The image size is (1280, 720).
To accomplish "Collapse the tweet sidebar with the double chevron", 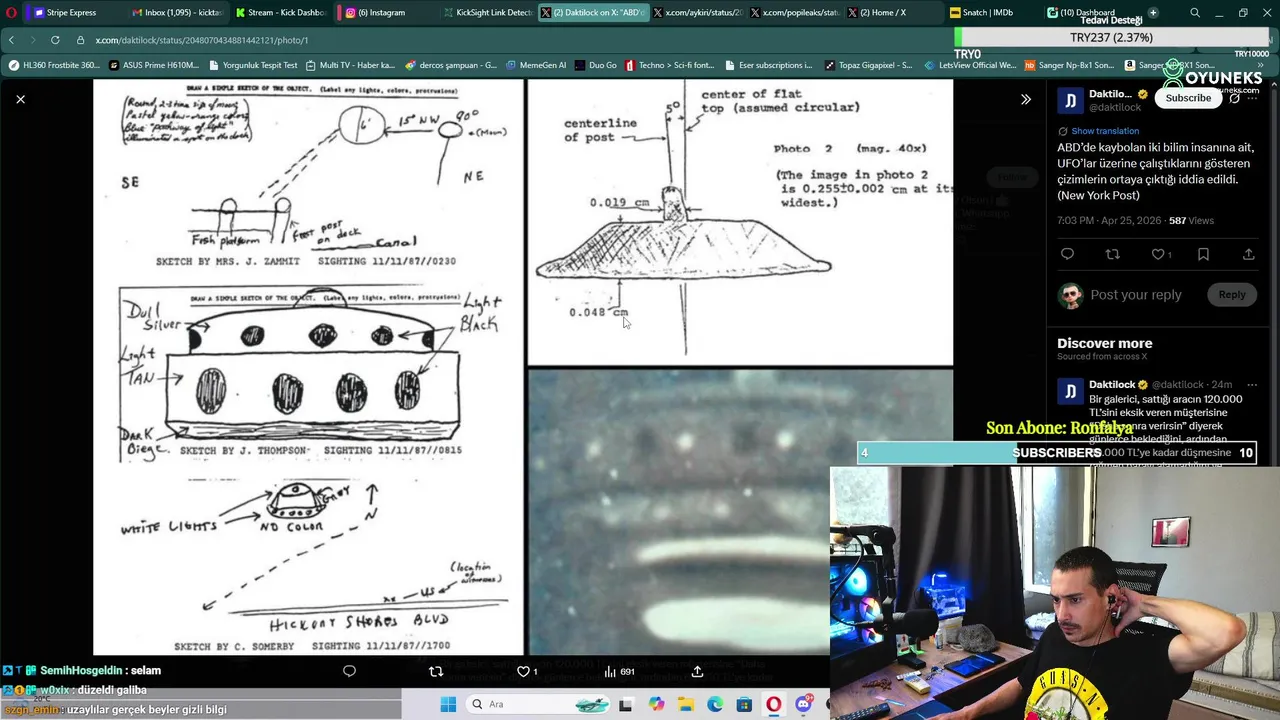I will 1025,99.
